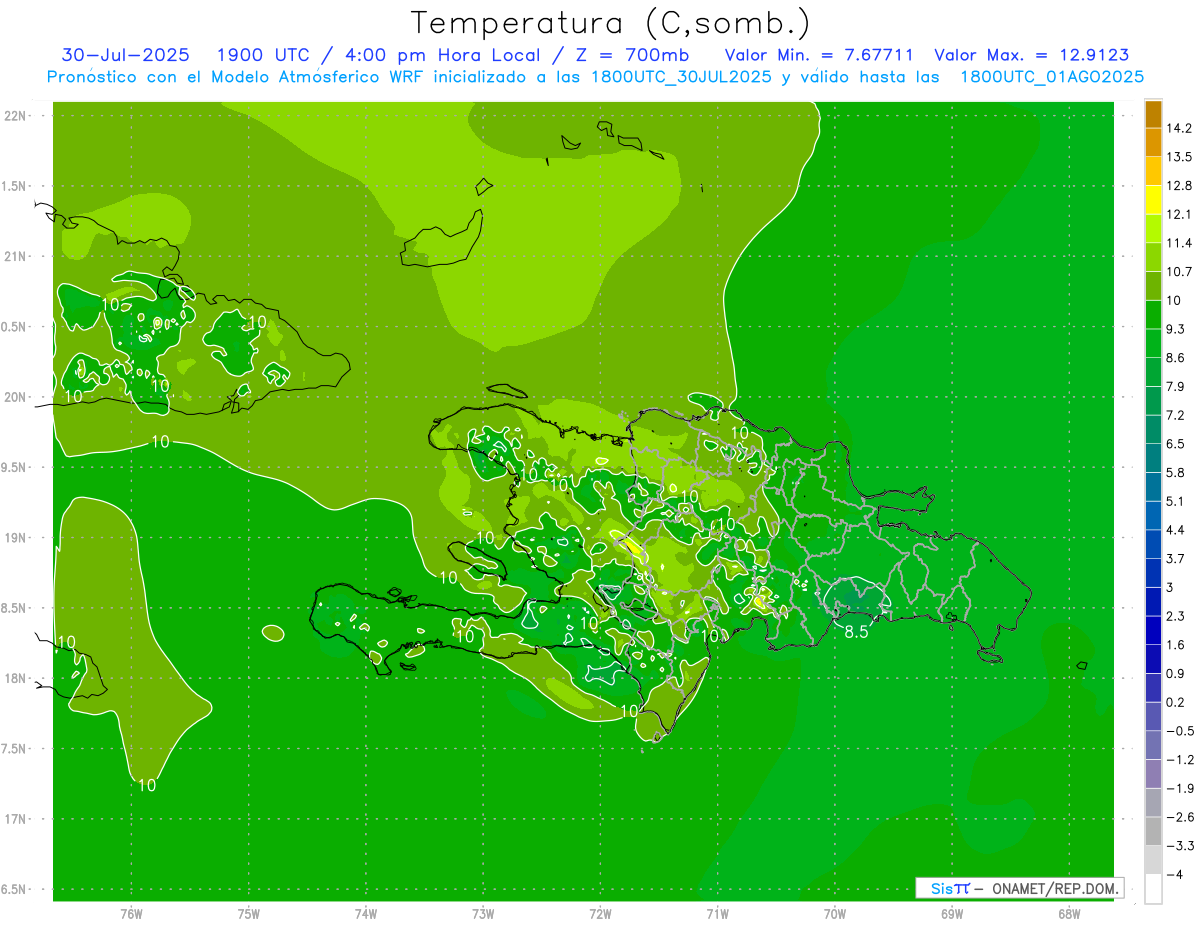Screen dimensions: 1200x927
Task: Pick the gray swatch between -2.6 and -3.3
Action: point(1153,831)
